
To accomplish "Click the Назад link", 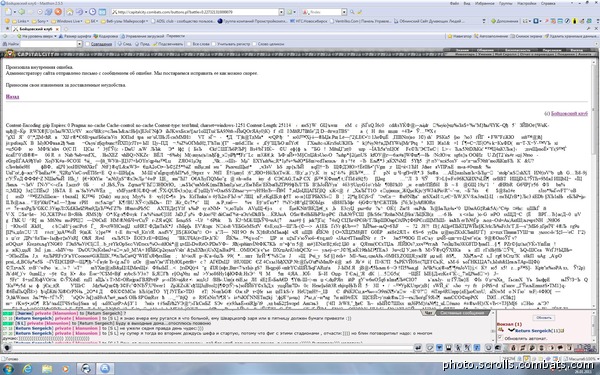I will click(x=12, y=97).
